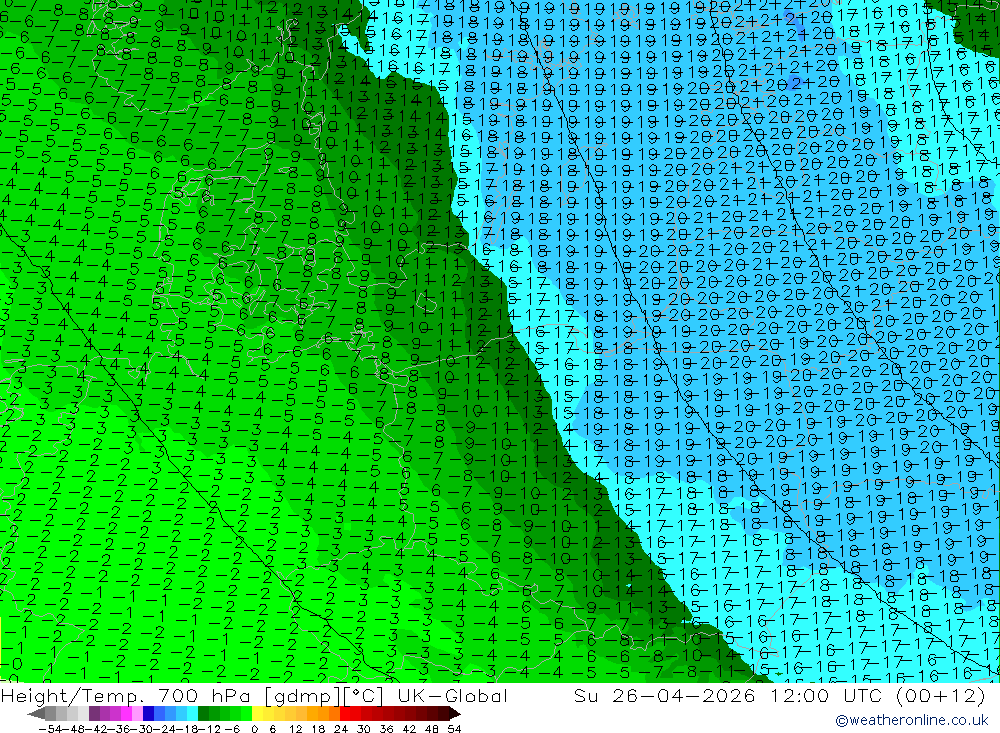Click the dark maroon right arrow end of color scale
The height and width of the screenshot is (733, 1000).
pos(454,714)
